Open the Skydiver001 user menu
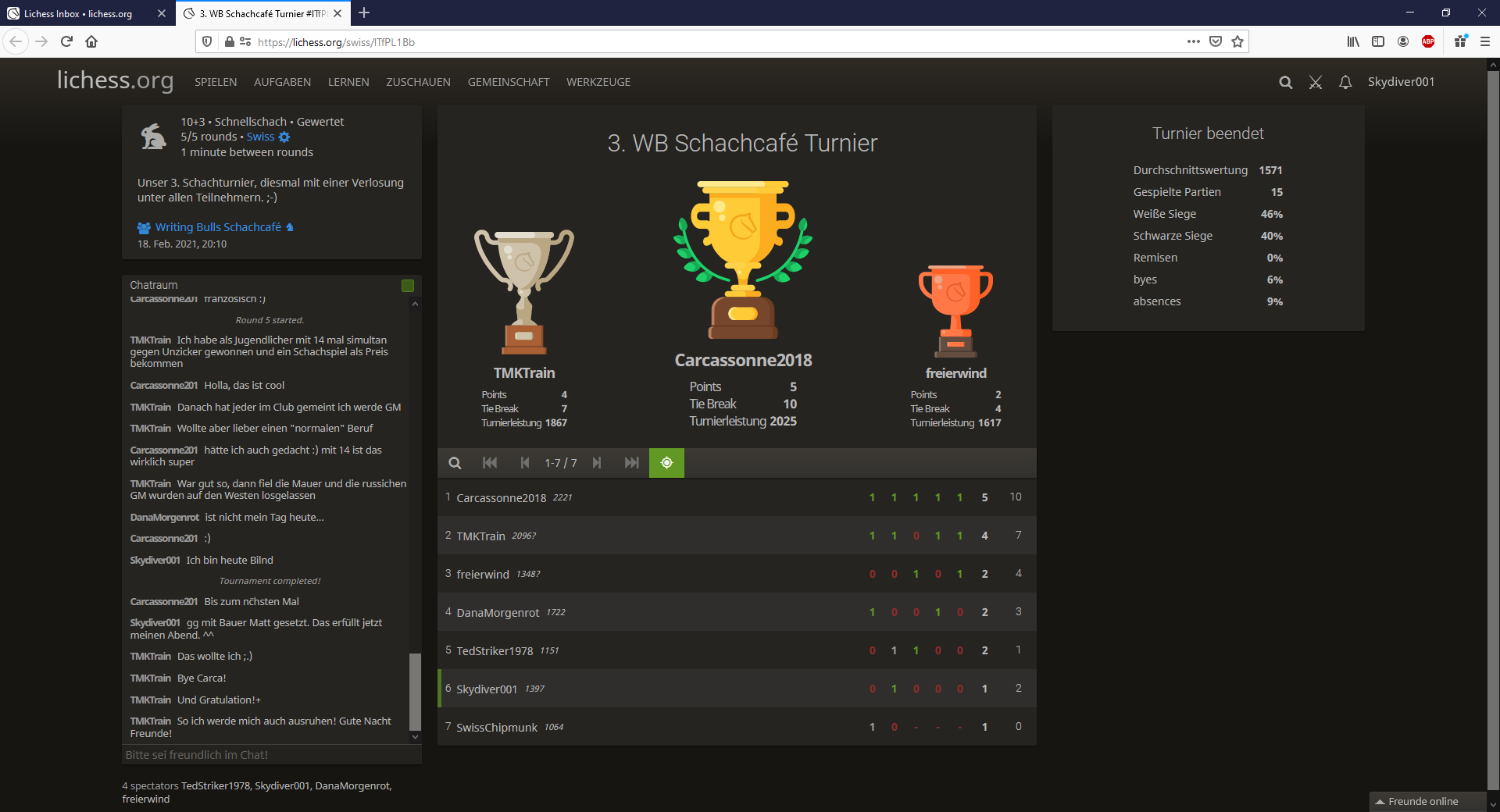Viewport: 1500px width, 812px height. [x=1400, y=82]
